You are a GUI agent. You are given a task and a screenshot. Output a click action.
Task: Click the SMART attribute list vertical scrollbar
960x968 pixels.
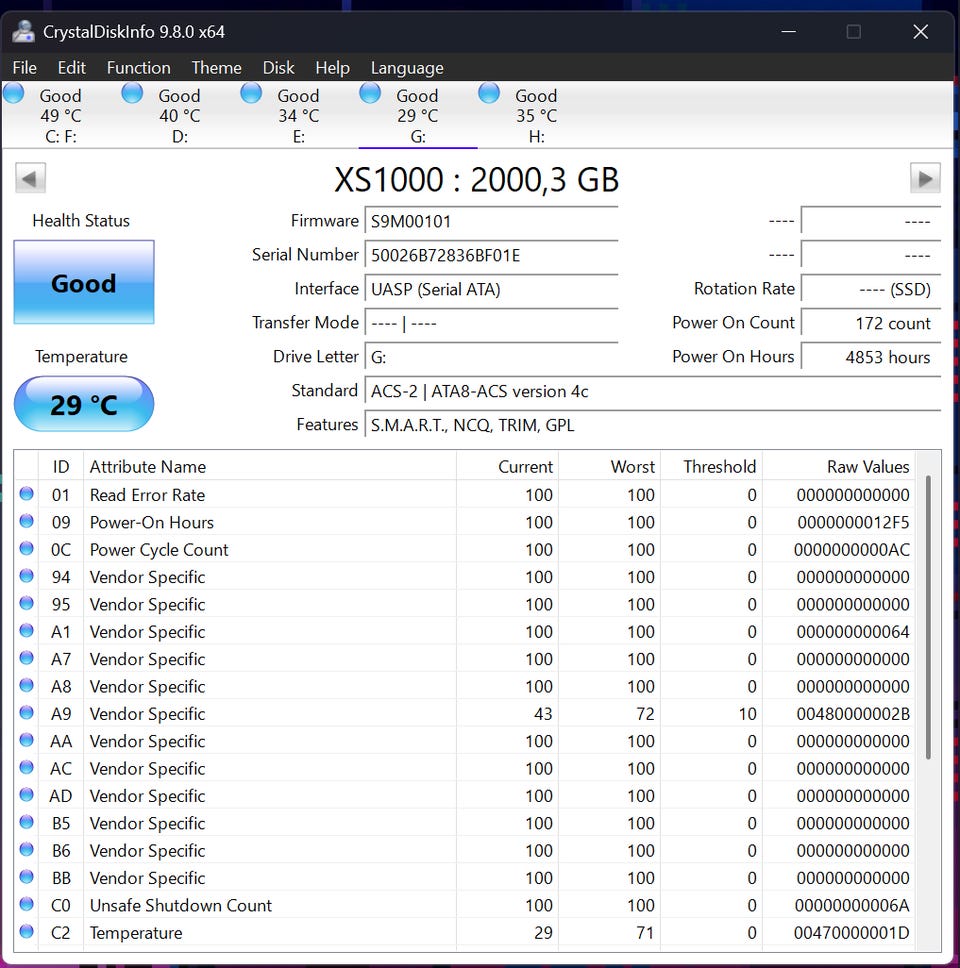[x=928, y=617]
